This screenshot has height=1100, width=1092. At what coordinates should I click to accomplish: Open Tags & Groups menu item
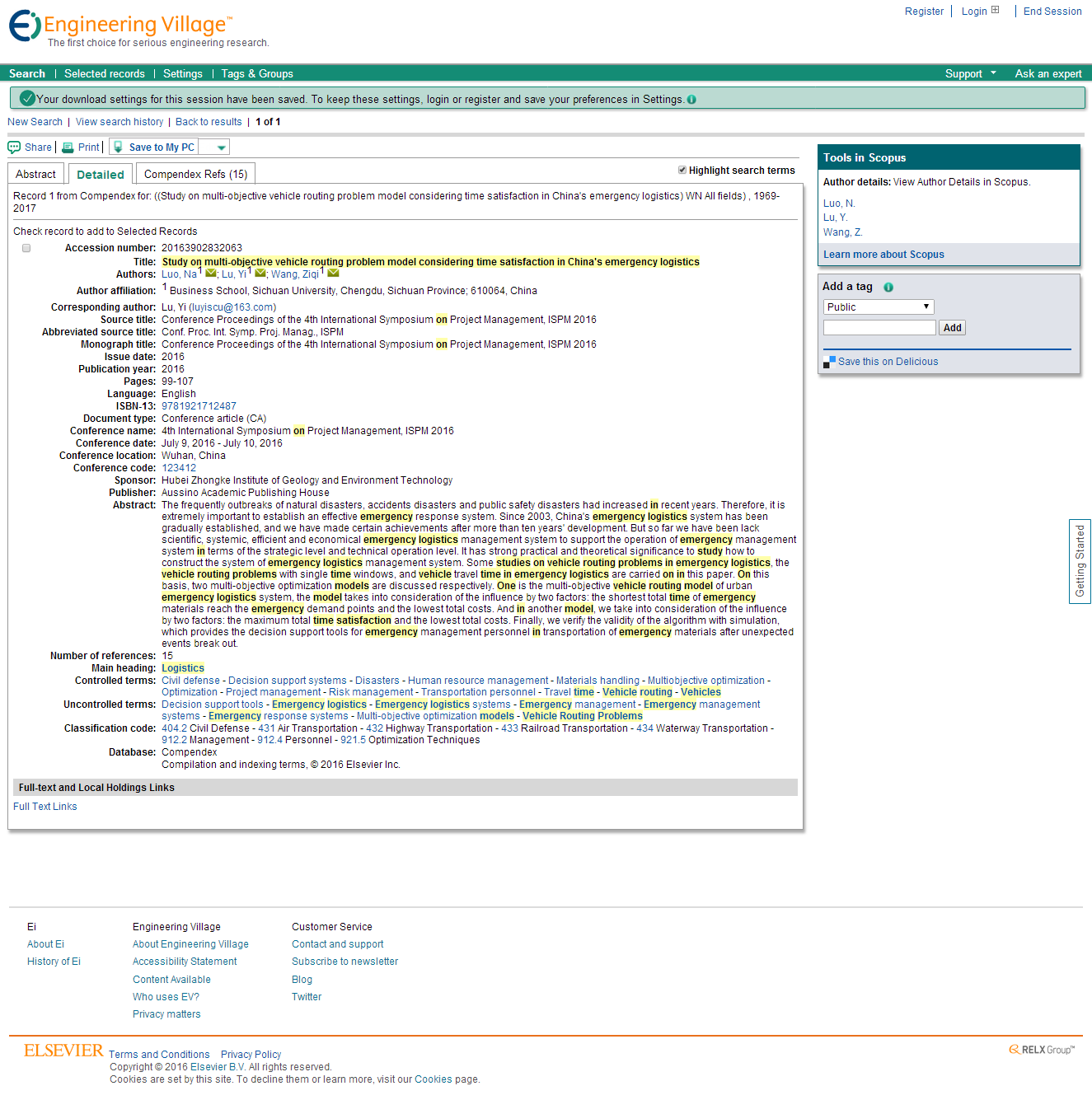257,73
